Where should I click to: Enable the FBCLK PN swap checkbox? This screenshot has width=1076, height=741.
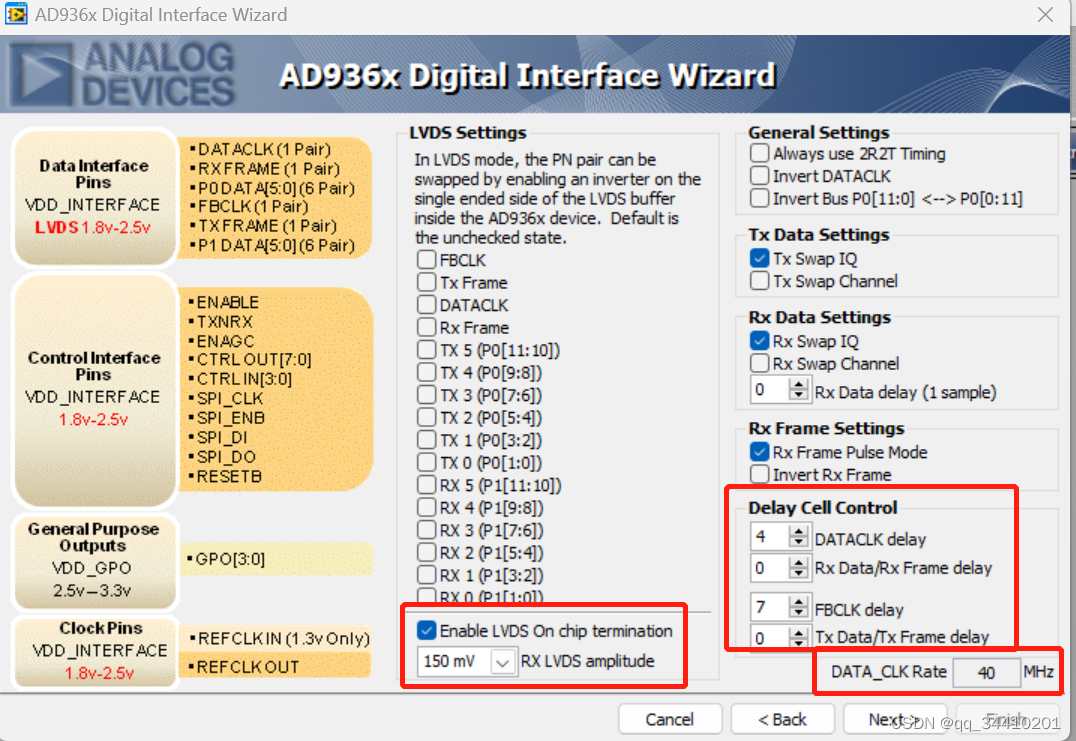[x=425, y=260]
